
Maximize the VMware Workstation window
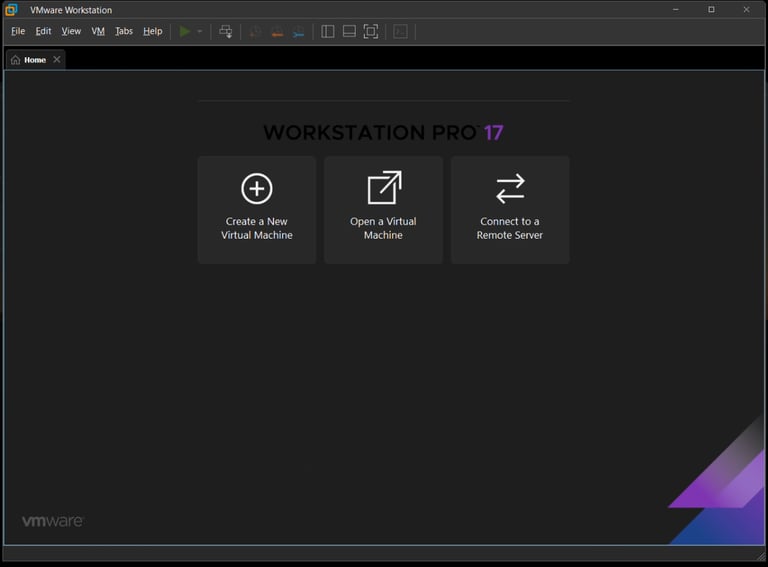tap(711, 9)
